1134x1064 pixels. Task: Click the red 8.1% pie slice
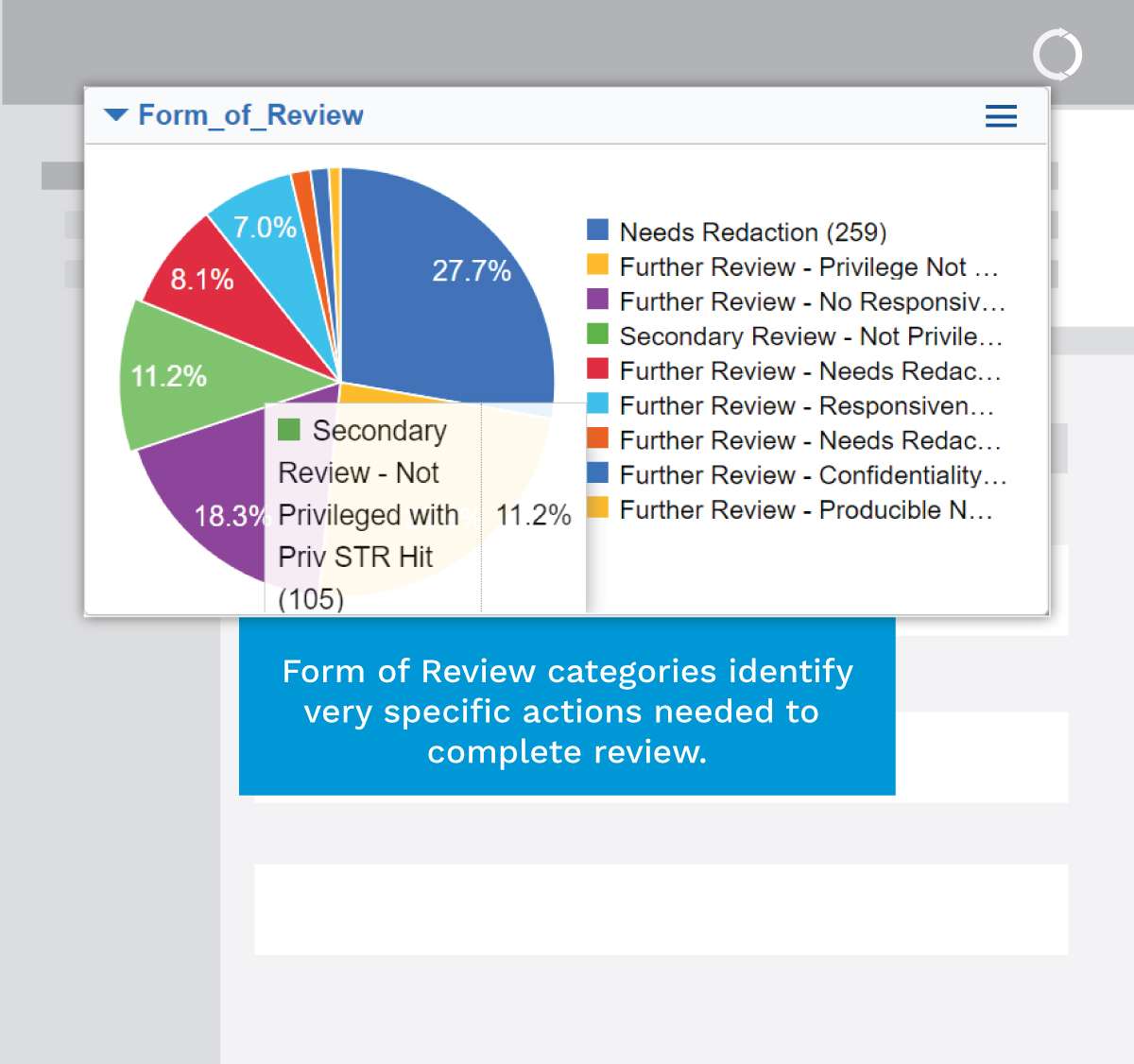click(x=213, y=283)
